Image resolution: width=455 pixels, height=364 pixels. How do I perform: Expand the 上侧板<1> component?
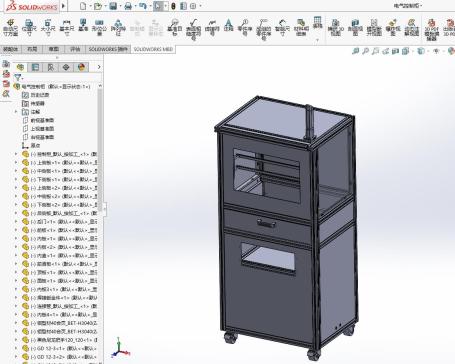16,163
